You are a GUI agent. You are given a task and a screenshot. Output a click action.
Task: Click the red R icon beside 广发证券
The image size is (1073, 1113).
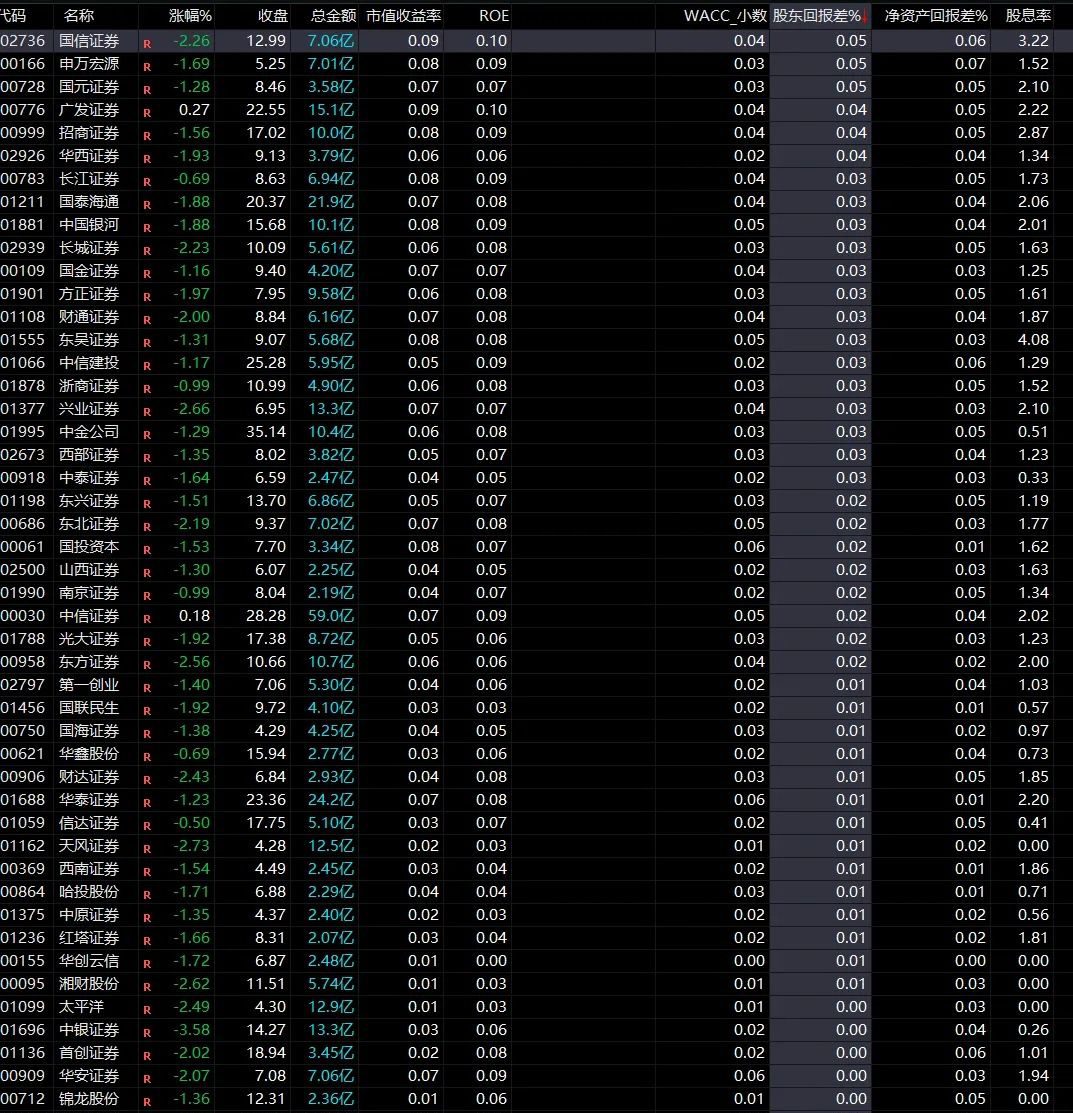click(147, 113)
